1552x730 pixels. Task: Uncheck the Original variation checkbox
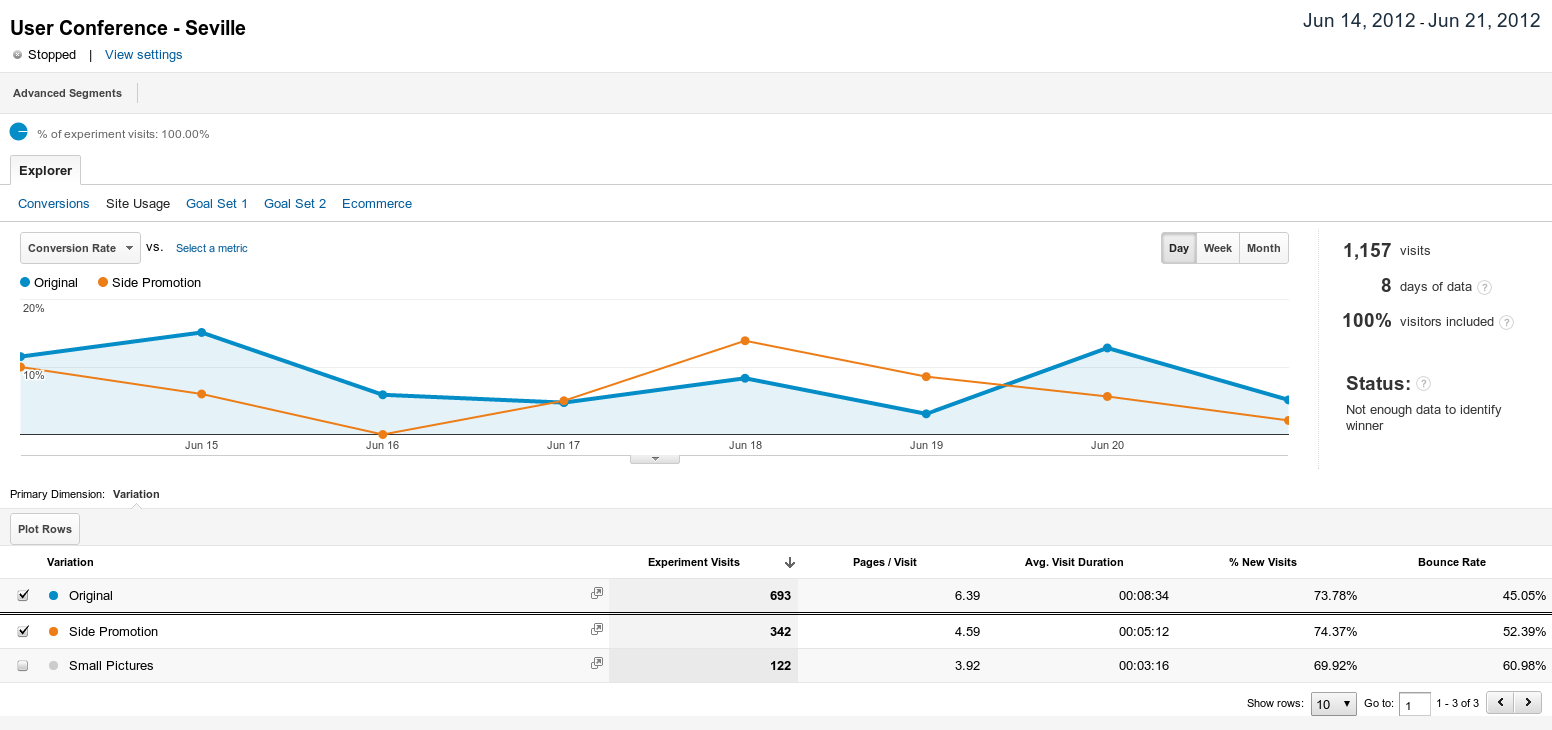click(23, 596)
